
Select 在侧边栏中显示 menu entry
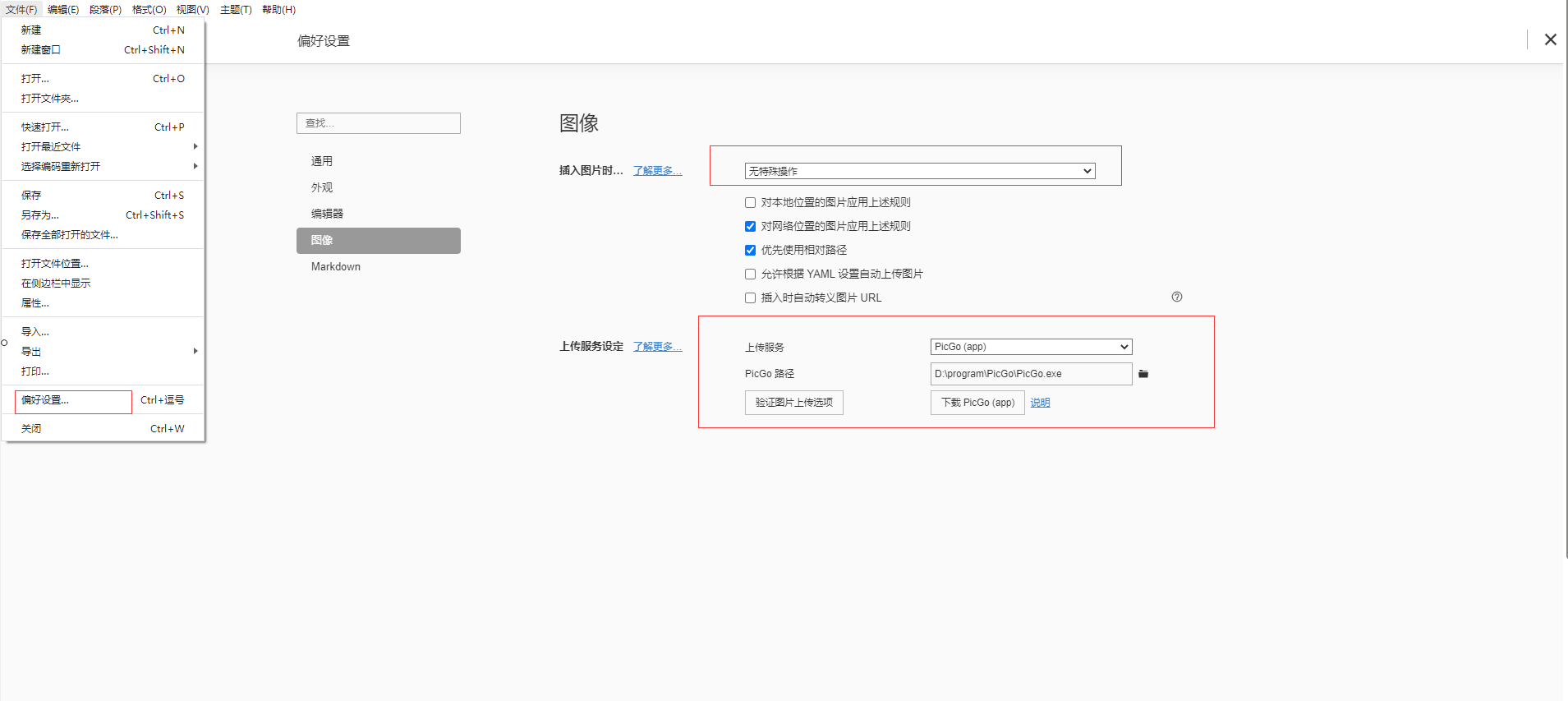(x=103, y=283)
